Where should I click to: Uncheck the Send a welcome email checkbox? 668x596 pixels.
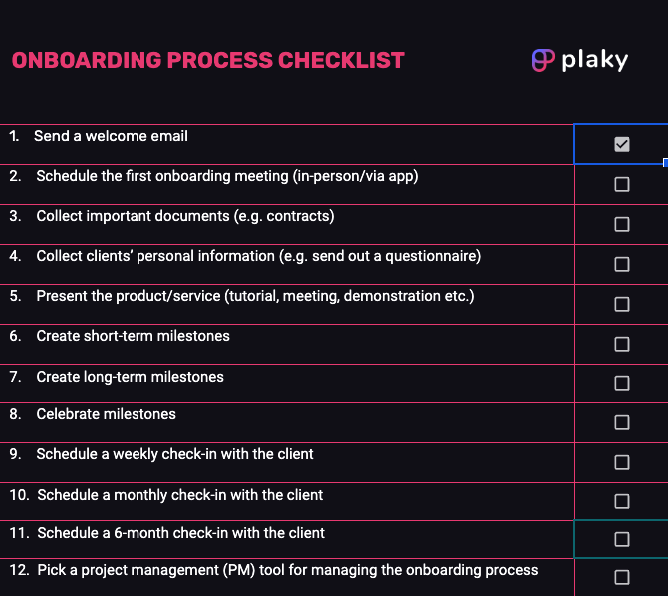(x=622, y=144)
